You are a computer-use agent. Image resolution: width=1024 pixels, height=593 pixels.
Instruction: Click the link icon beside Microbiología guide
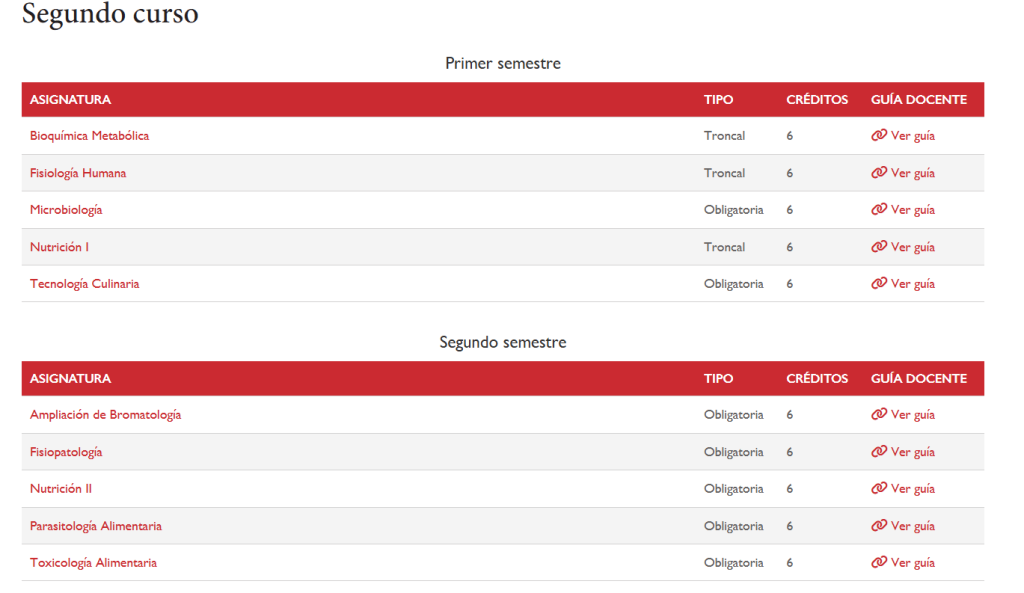[x=879, y=209]
